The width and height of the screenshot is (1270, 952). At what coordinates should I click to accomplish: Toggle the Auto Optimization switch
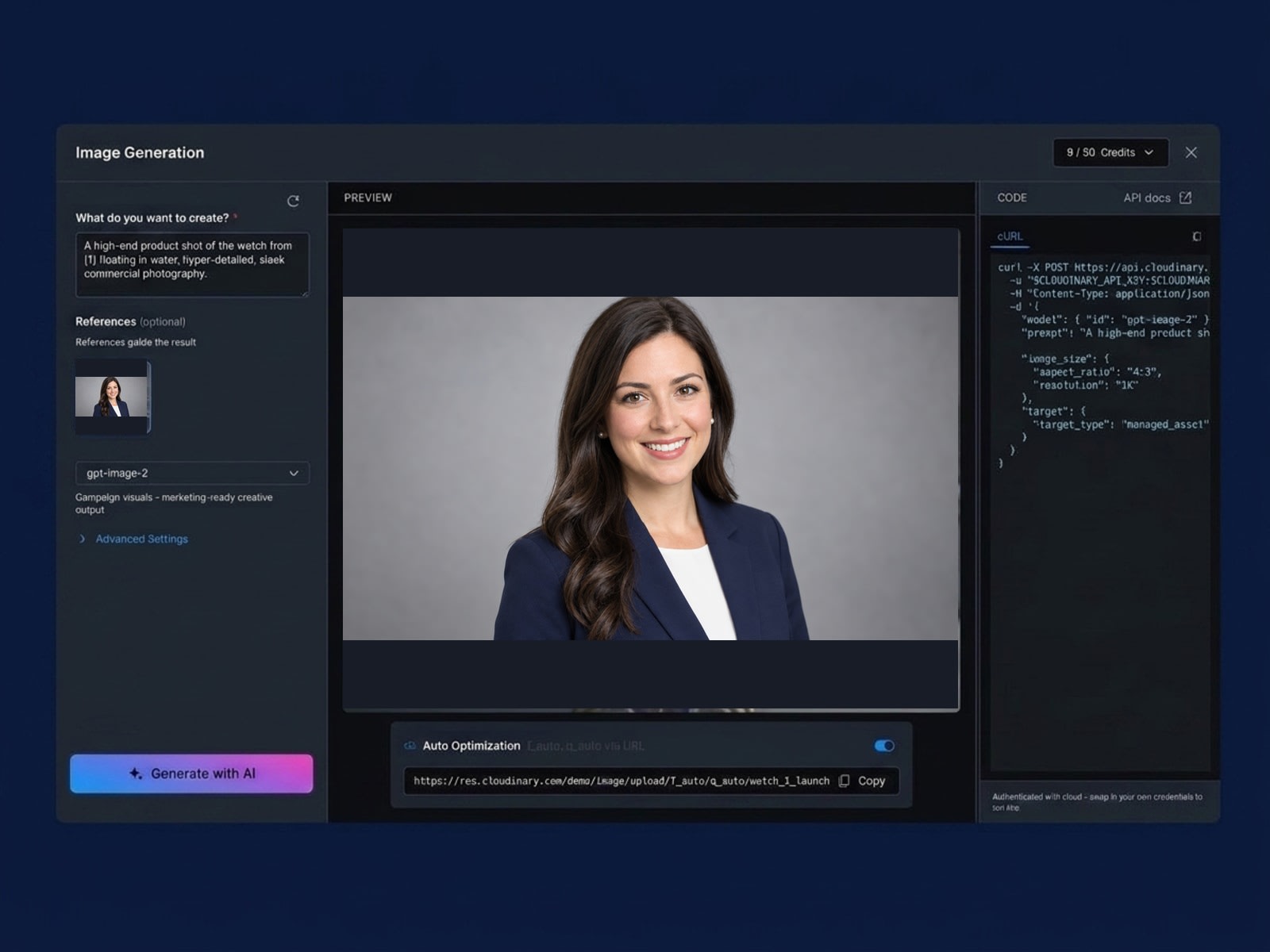pos(884,746)
